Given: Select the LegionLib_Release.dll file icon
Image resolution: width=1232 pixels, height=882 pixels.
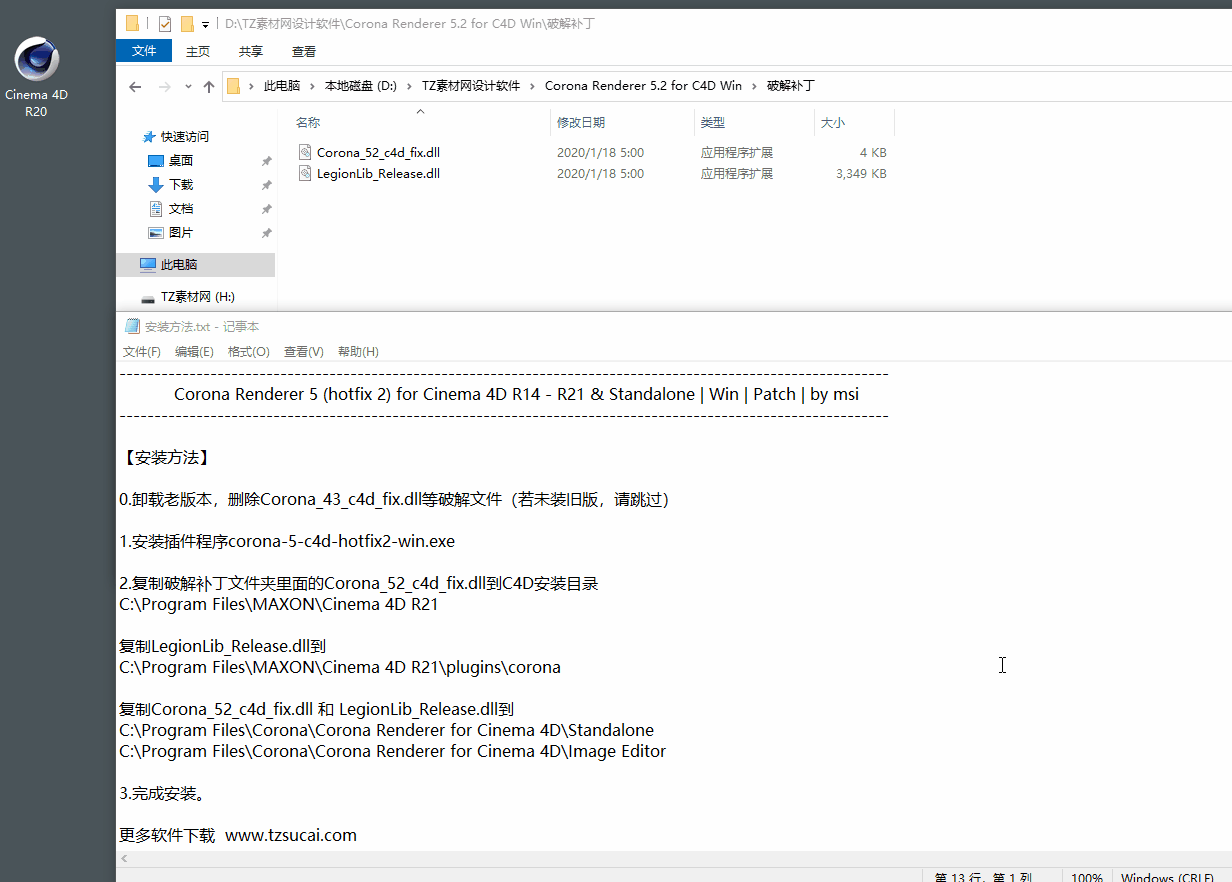Looking at the screenshot, I should coord(306,174).
